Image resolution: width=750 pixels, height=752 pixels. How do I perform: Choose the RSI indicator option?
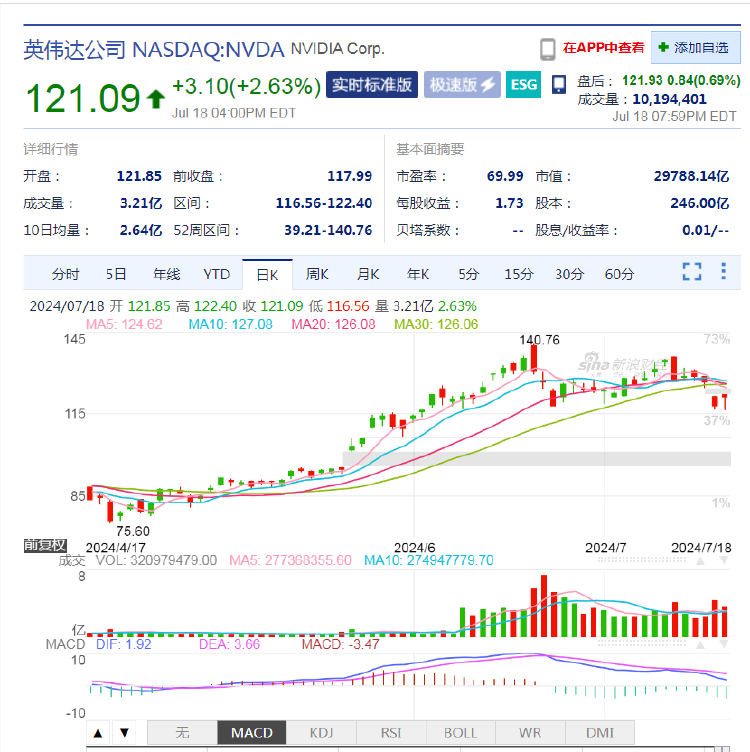[x=391, y=733]
